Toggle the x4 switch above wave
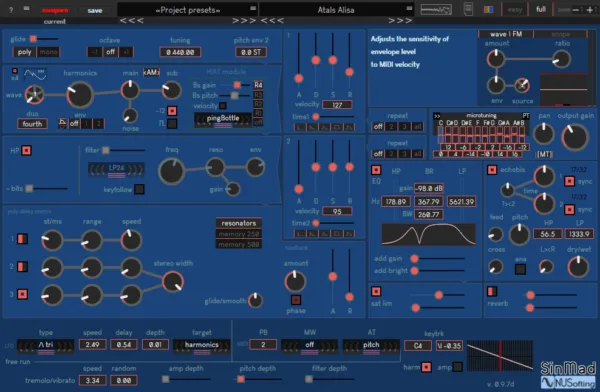 (15, 71)
